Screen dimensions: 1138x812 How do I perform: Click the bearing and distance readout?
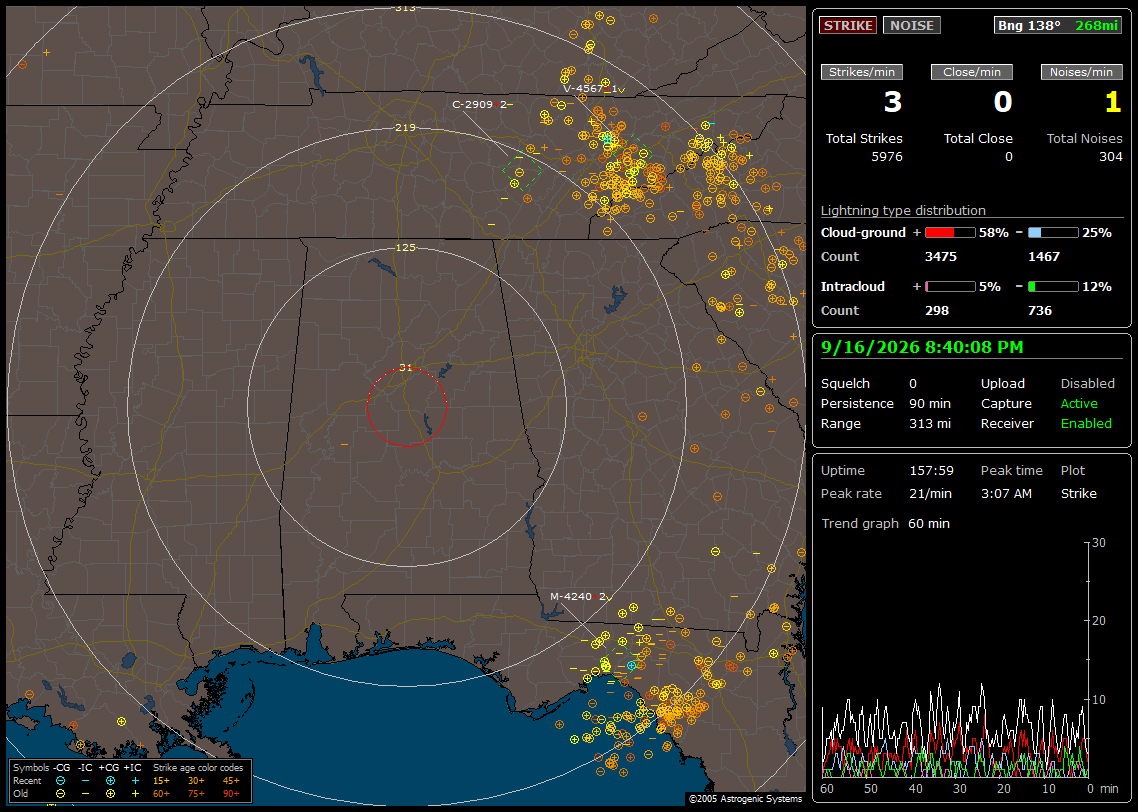click(x=1057, y=25)
